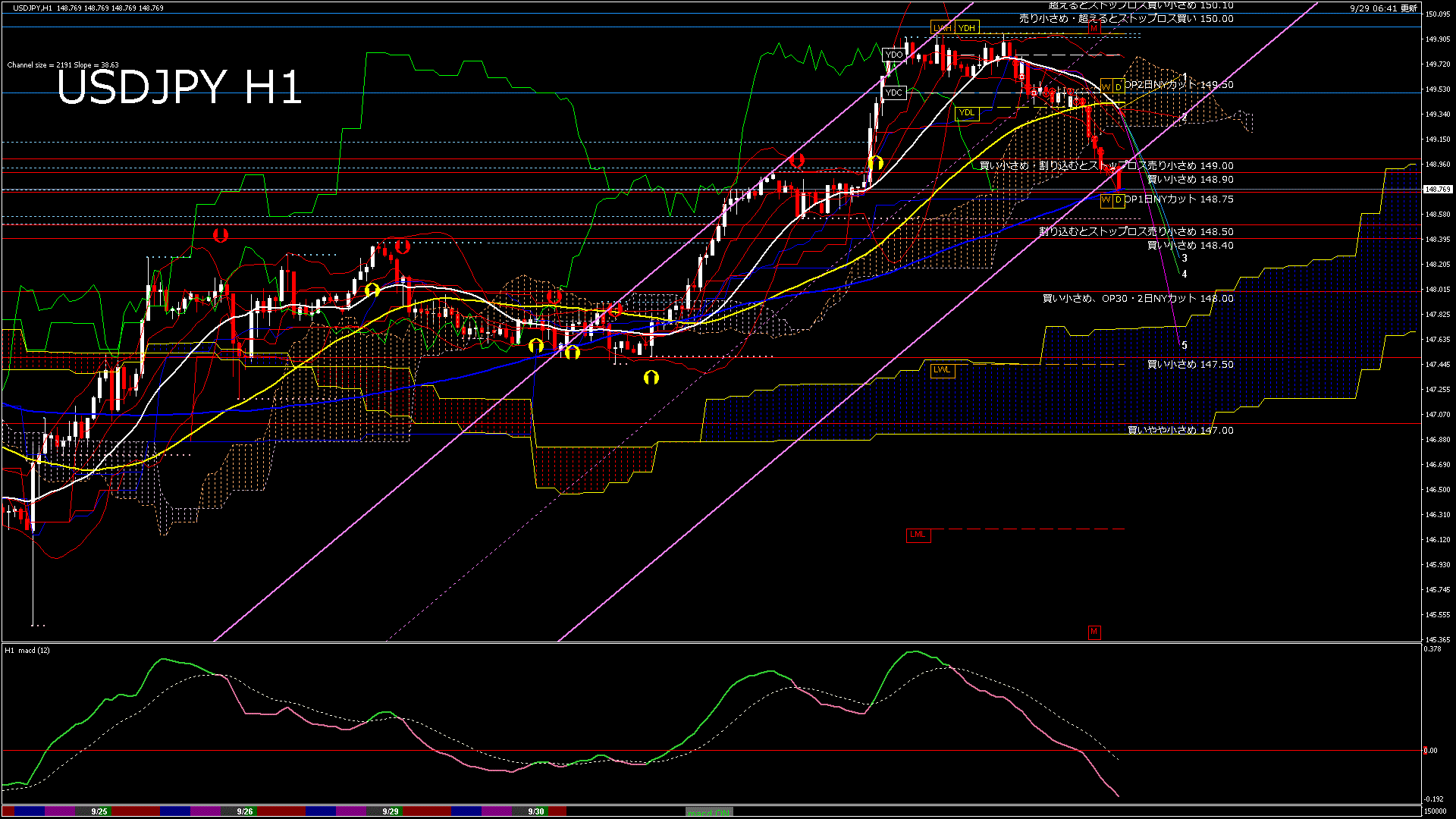This screenshot has width=1456, height=819.
Task: Click the 9/26 date marker on timeline
Action: point(244,811)
